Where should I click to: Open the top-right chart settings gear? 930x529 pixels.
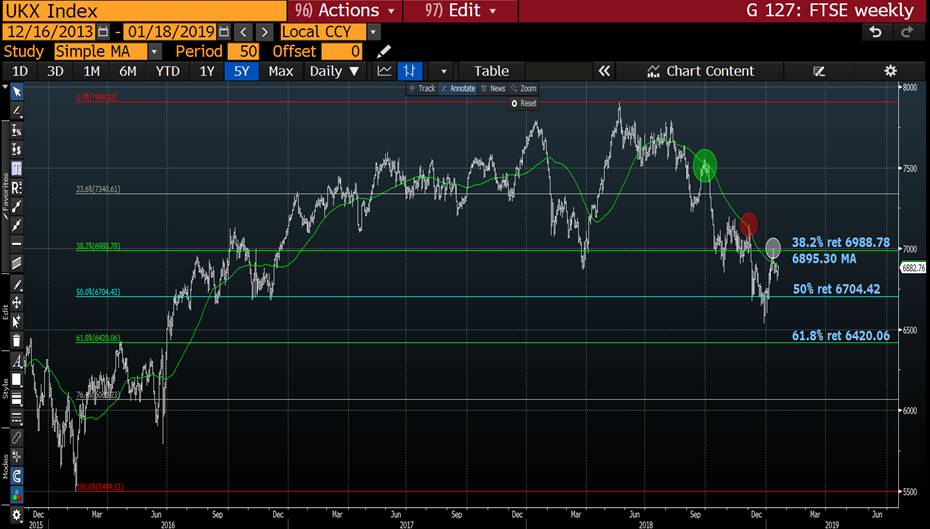[x=890, y=71]
